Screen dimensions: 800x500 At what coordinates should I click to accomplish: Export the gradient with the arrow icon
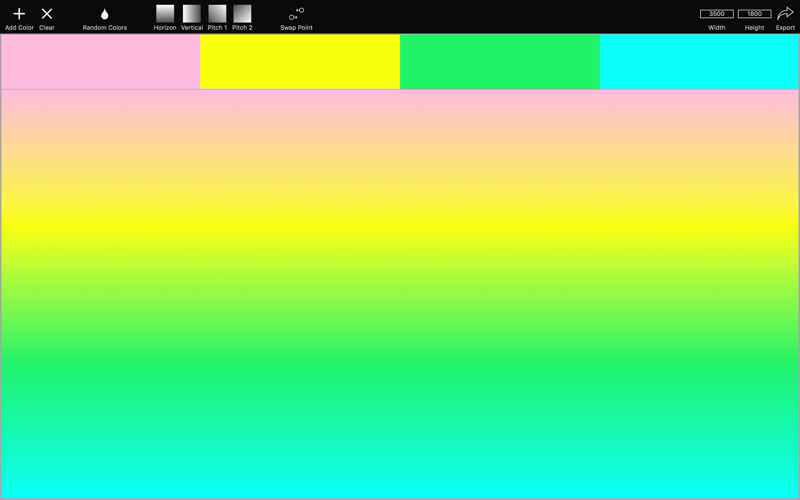[785, 14]
